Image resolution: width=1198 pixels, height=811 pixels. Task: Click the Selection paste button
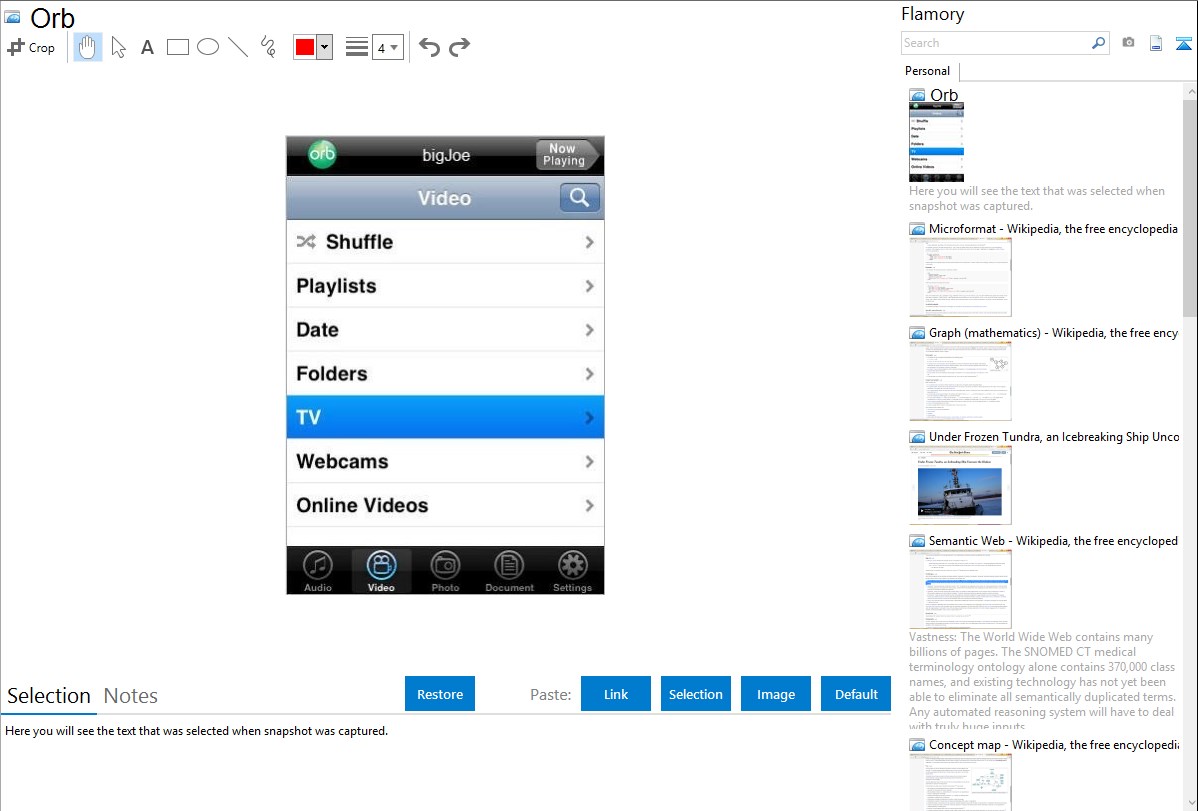pyautogui.click(x=695, y=694)
